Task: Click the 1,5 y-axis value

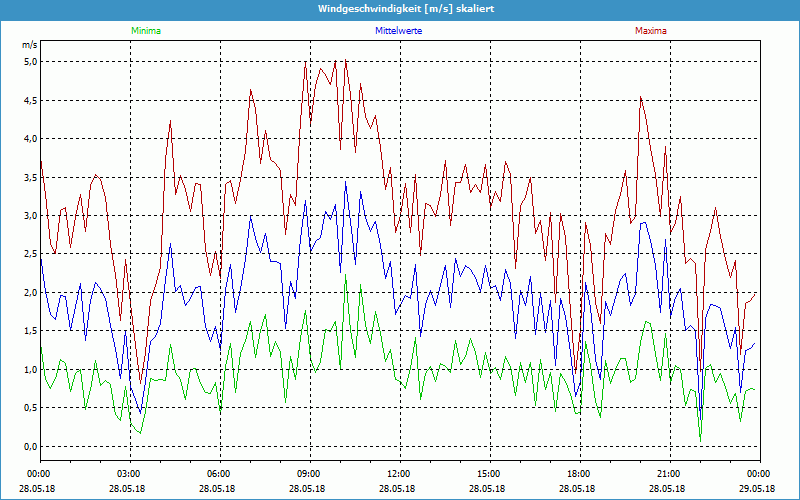Action: [31, 331]
